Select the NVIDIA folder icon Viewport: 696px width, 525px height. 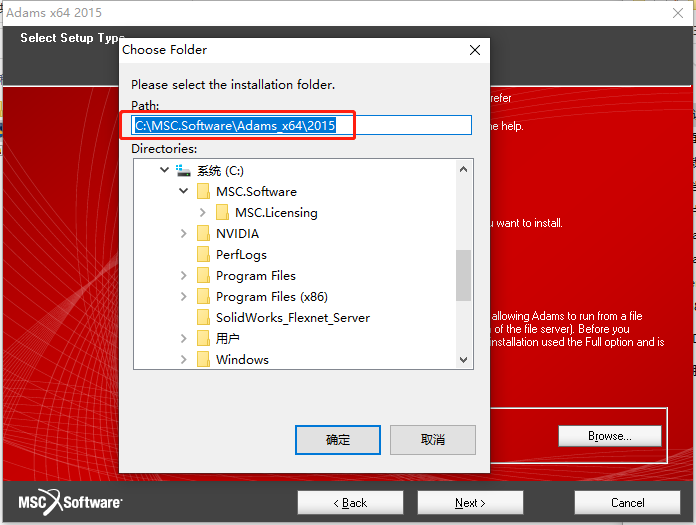(203, 233)
